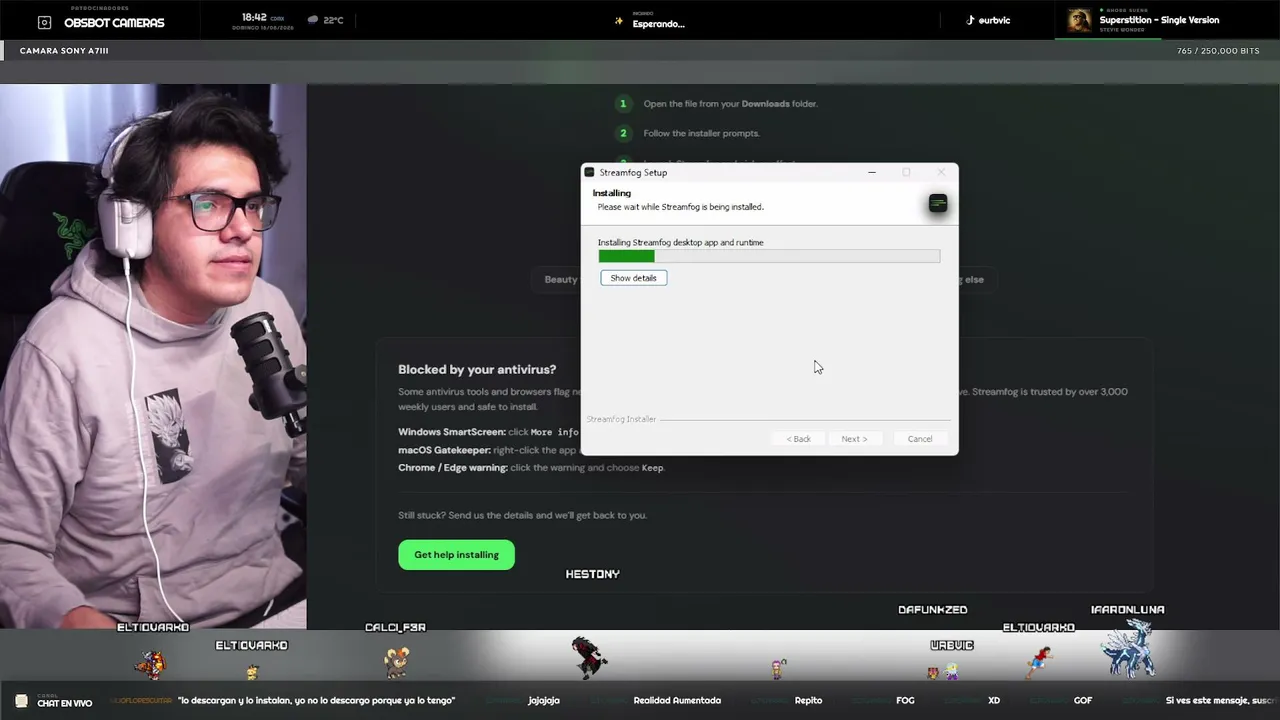The width and height of the screenshot is (1280, 720).
Task: Click the 'XD' chat message
Action: [x=994, y=701]
